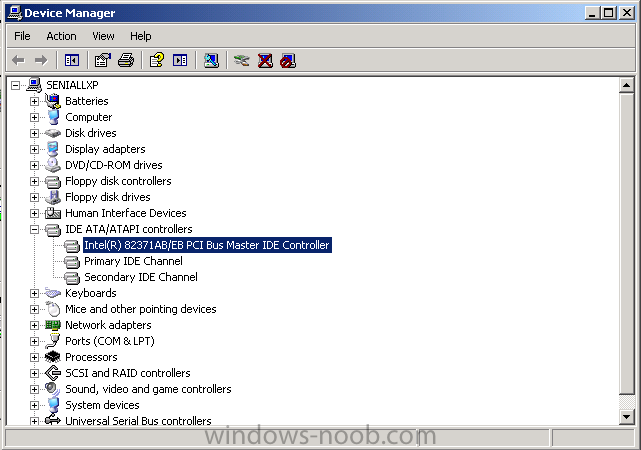Select the System devices label
Viewport: 641px width, 450px height.
tap(102, 405)
